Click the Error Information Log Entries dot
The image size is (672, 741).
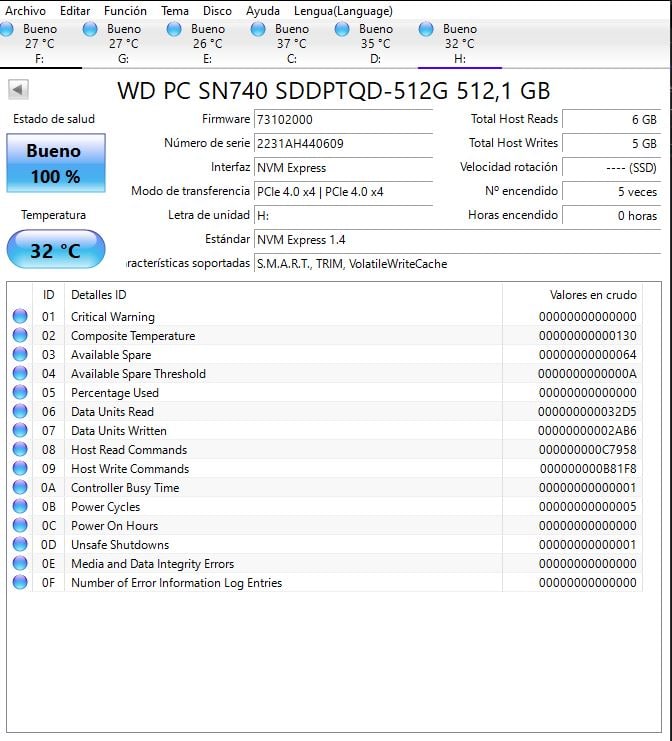(20, 582)
